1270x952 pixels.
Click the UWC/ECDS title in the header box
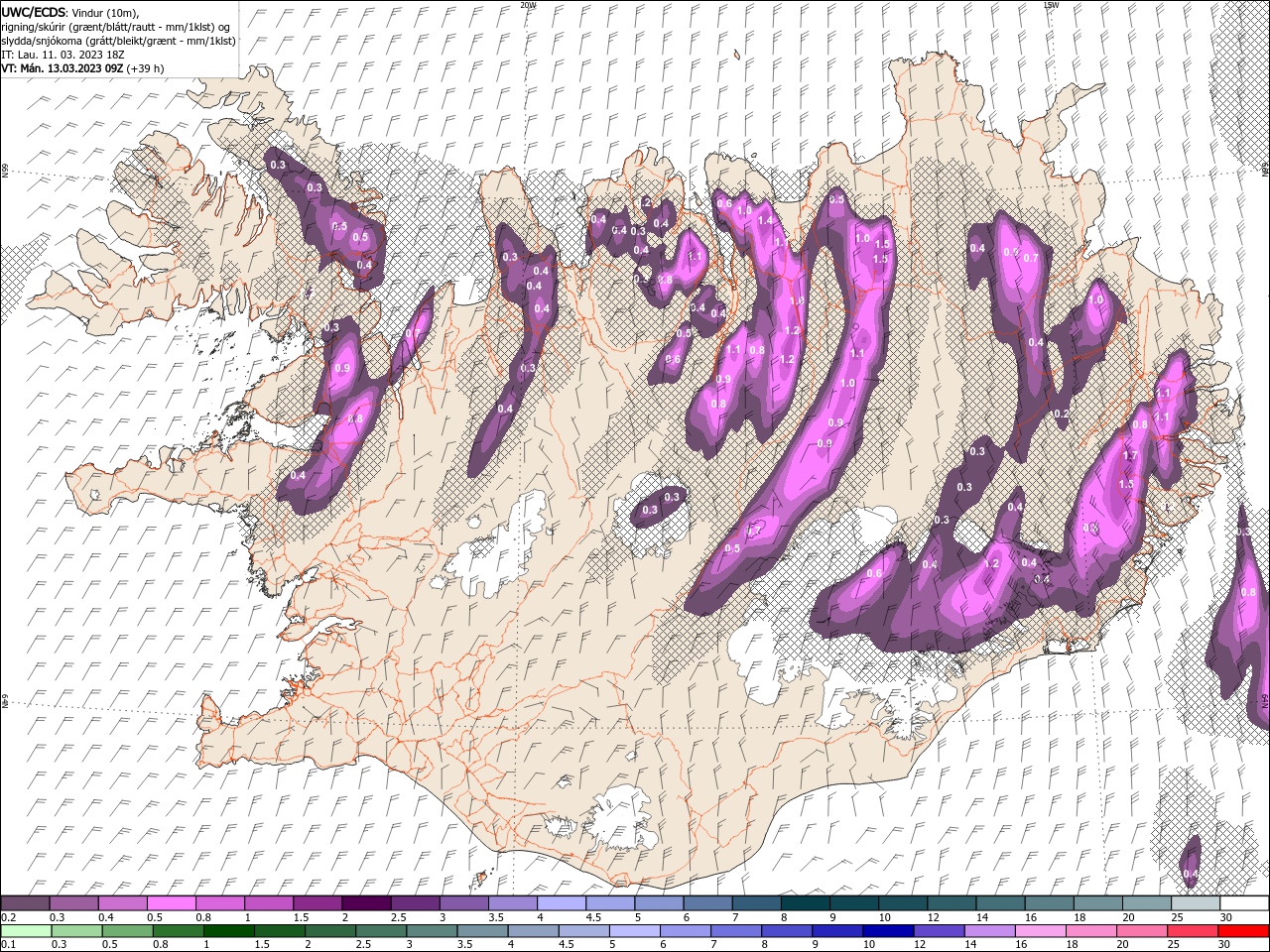pos(34,12)
